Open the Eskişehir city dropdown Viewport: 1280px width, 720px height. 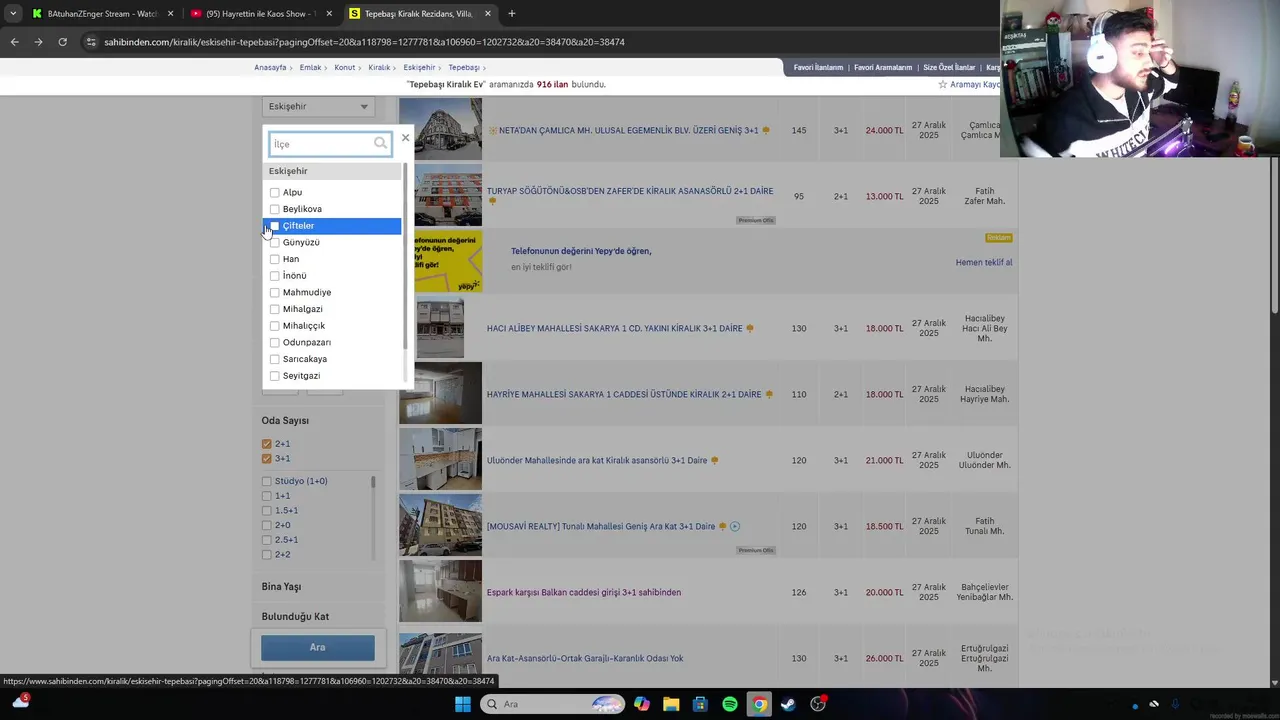click(x=318, y=106)
